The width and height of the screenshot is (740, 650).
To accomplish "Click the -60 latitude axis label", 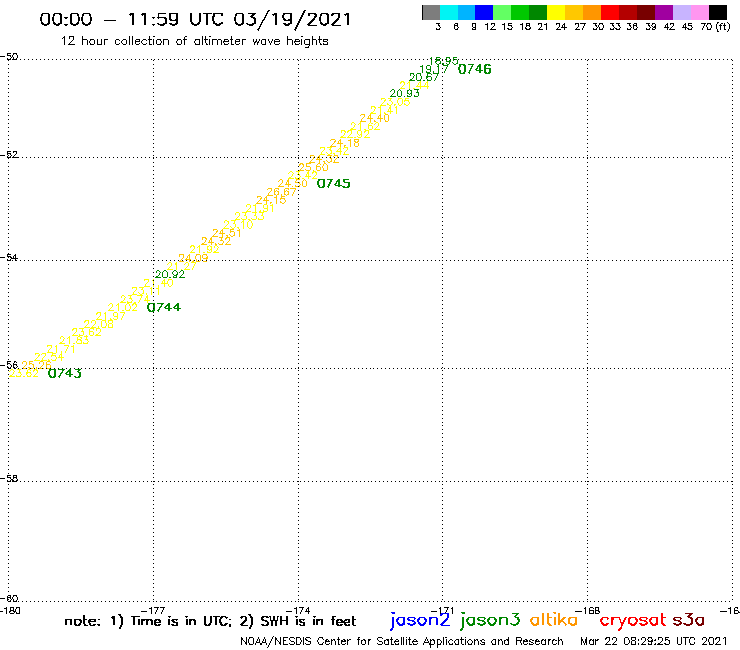I will 9,599.
